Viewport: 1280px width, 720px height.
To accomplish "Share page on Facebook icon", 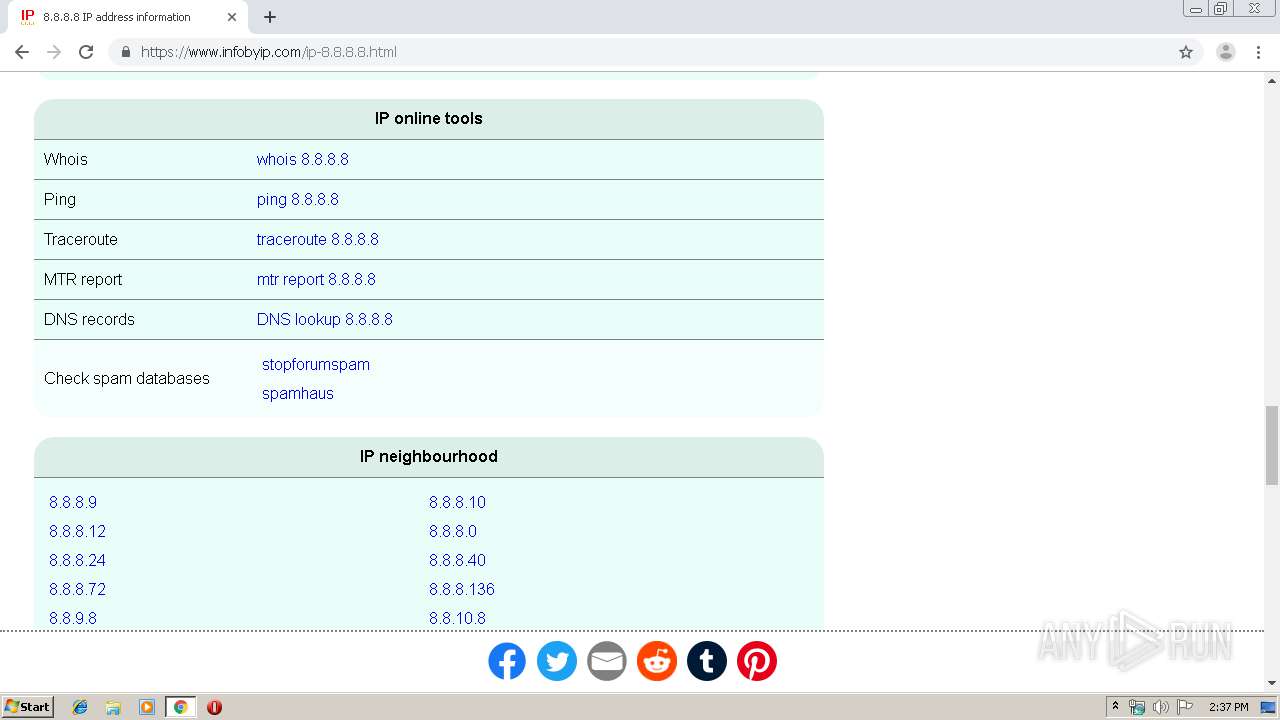I will click(x=507, y=661).
